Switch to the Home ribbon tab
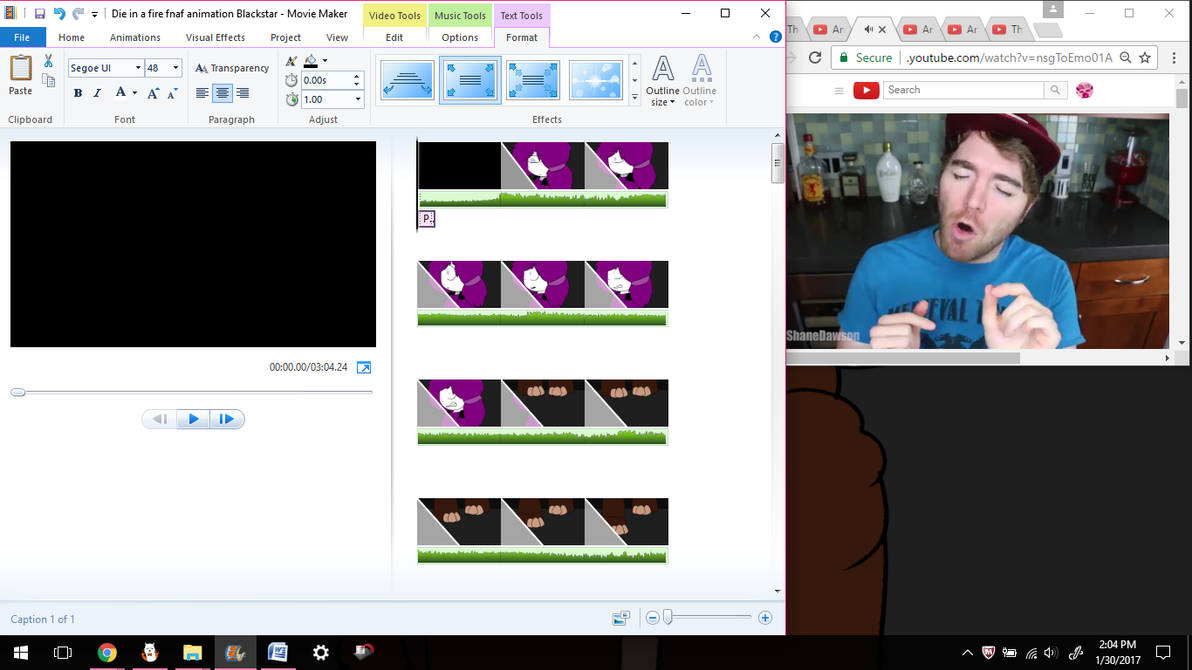Screen dimensions: 1192x670 (x=71, y=37)
